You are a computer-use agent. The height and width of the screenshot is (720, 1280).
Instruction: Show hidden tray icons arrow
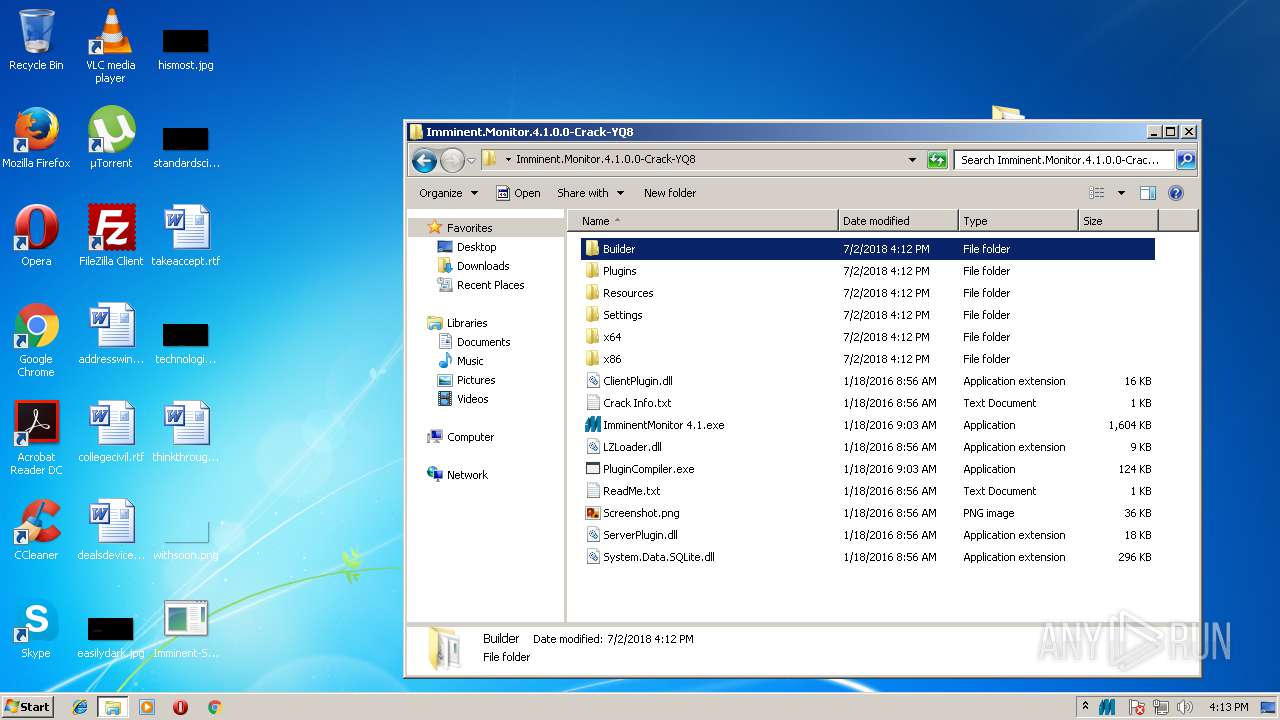1085,707
